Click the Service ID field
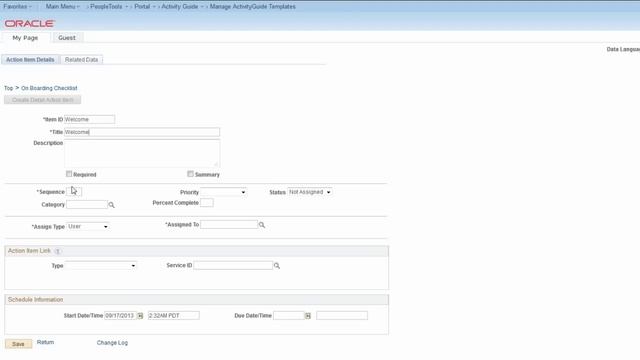The width and height of the screenshot is (640, 360). (x=233, y=265)
